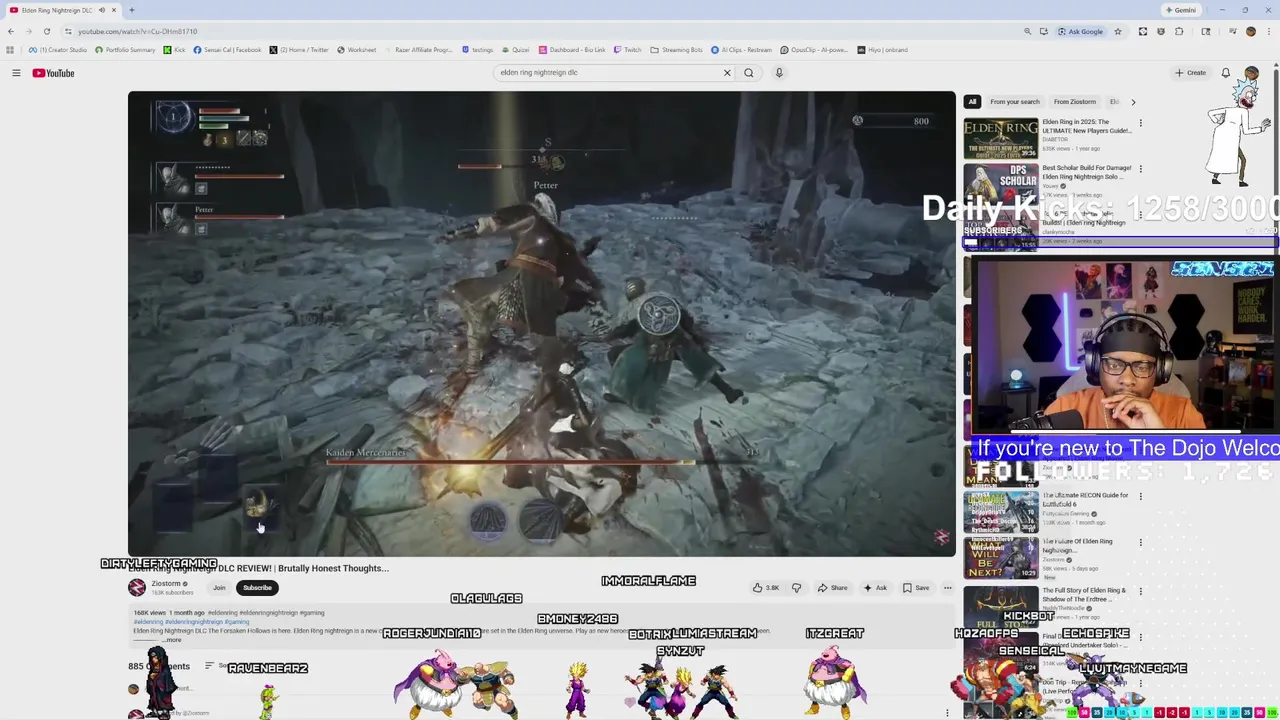Bookmark this page with the star
1280x720 pixels.
point(1118,31)
